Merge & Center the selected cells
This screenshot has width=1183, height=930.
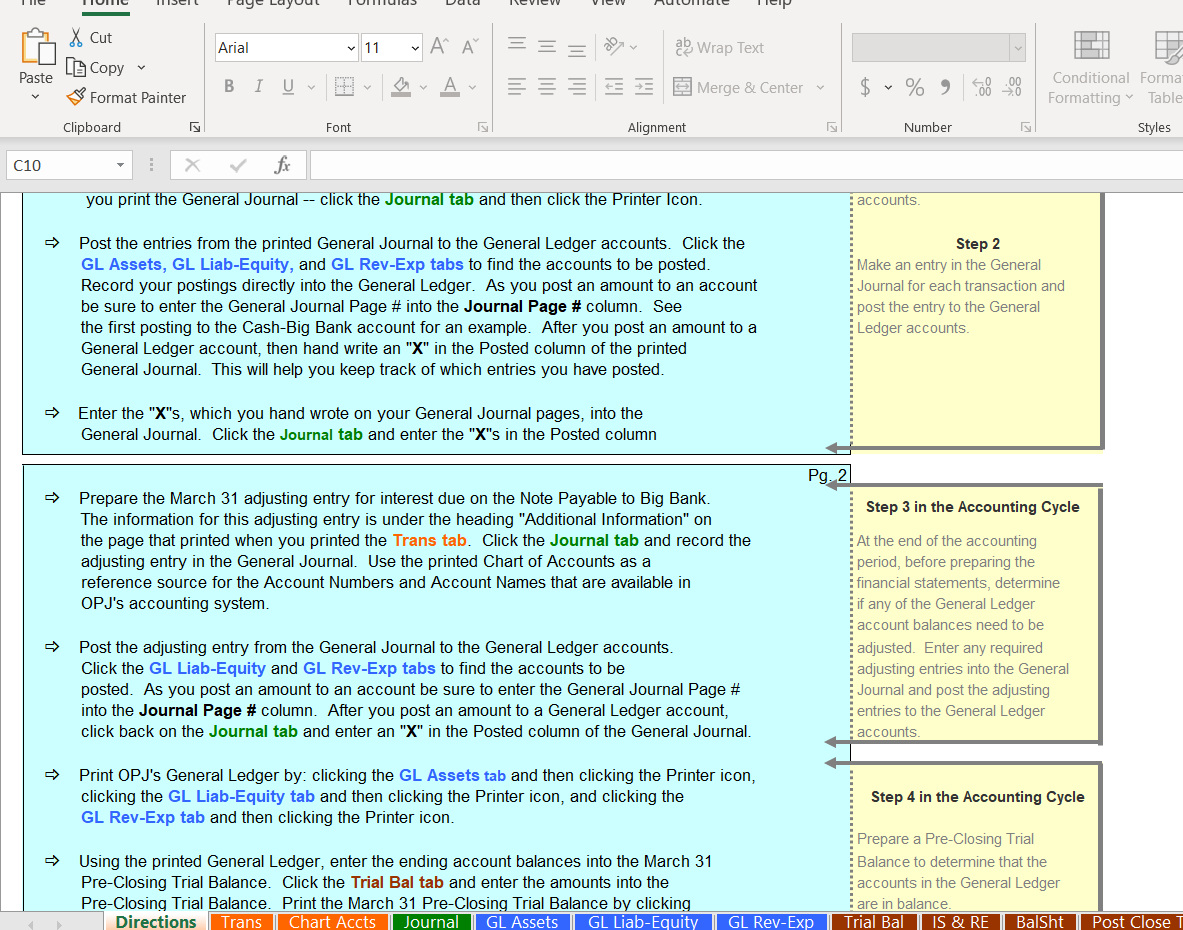pyautogui.click(x=738, y=87)
